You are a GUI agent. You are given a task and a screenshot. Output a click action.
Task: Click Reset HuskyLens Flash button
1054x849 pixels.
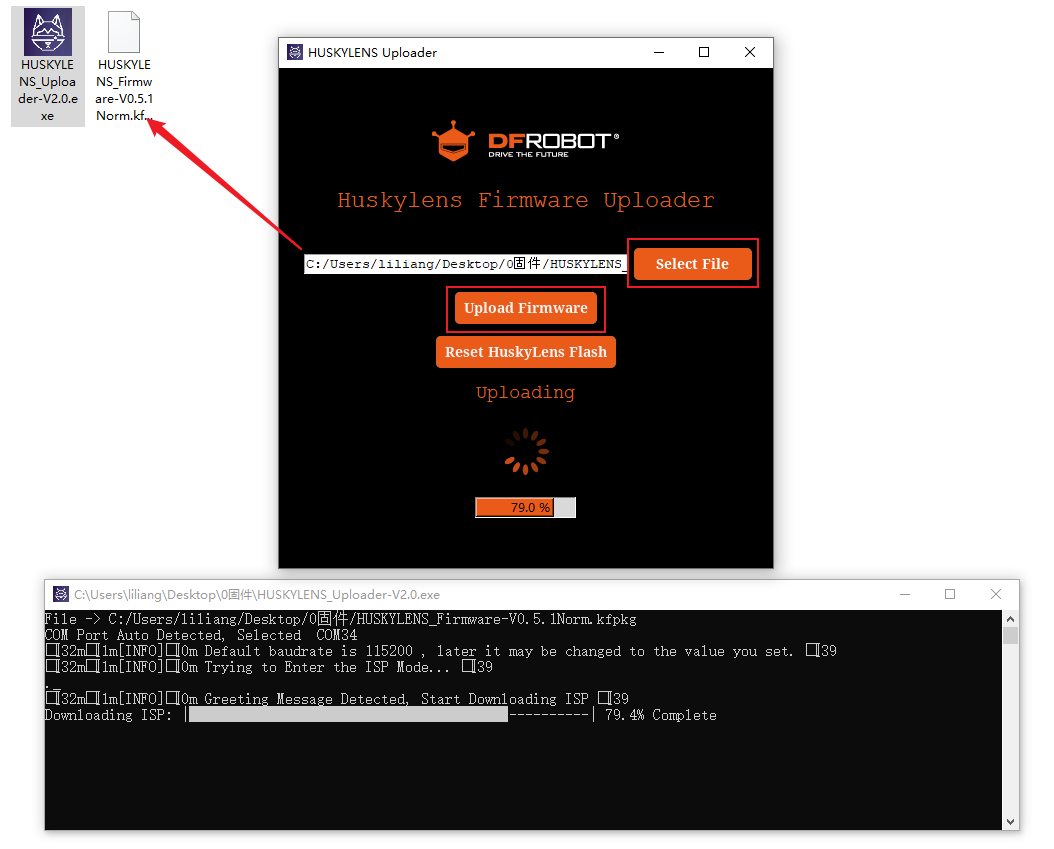tap(526, 352)
